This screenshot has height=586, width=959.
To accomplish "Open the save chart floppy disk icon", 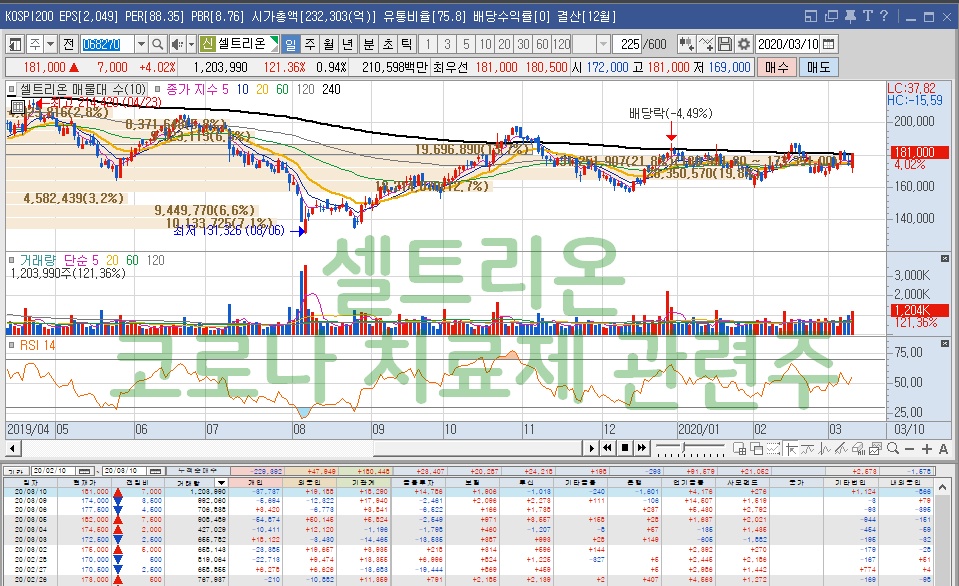I will click(725, 44).
